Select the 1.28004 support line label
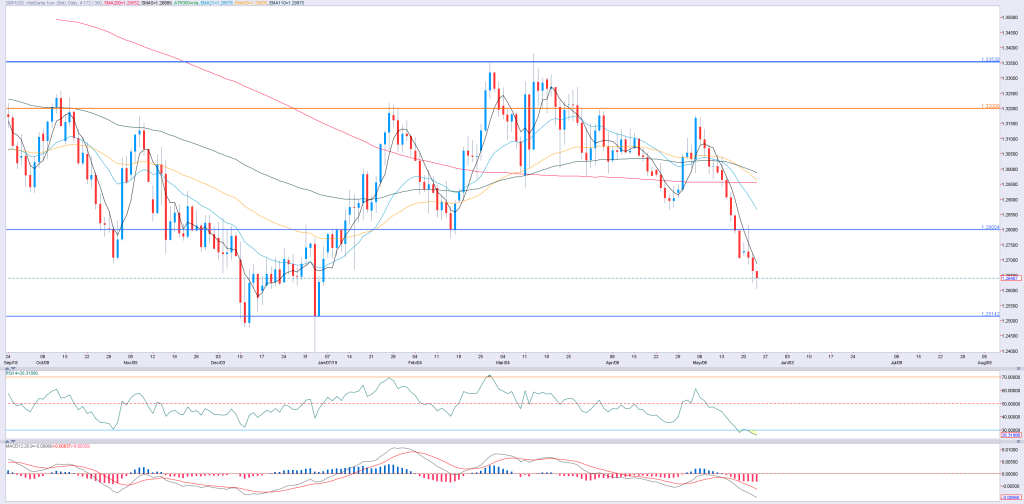Screen dimensions: 1024x504 (x=990, y=227)
